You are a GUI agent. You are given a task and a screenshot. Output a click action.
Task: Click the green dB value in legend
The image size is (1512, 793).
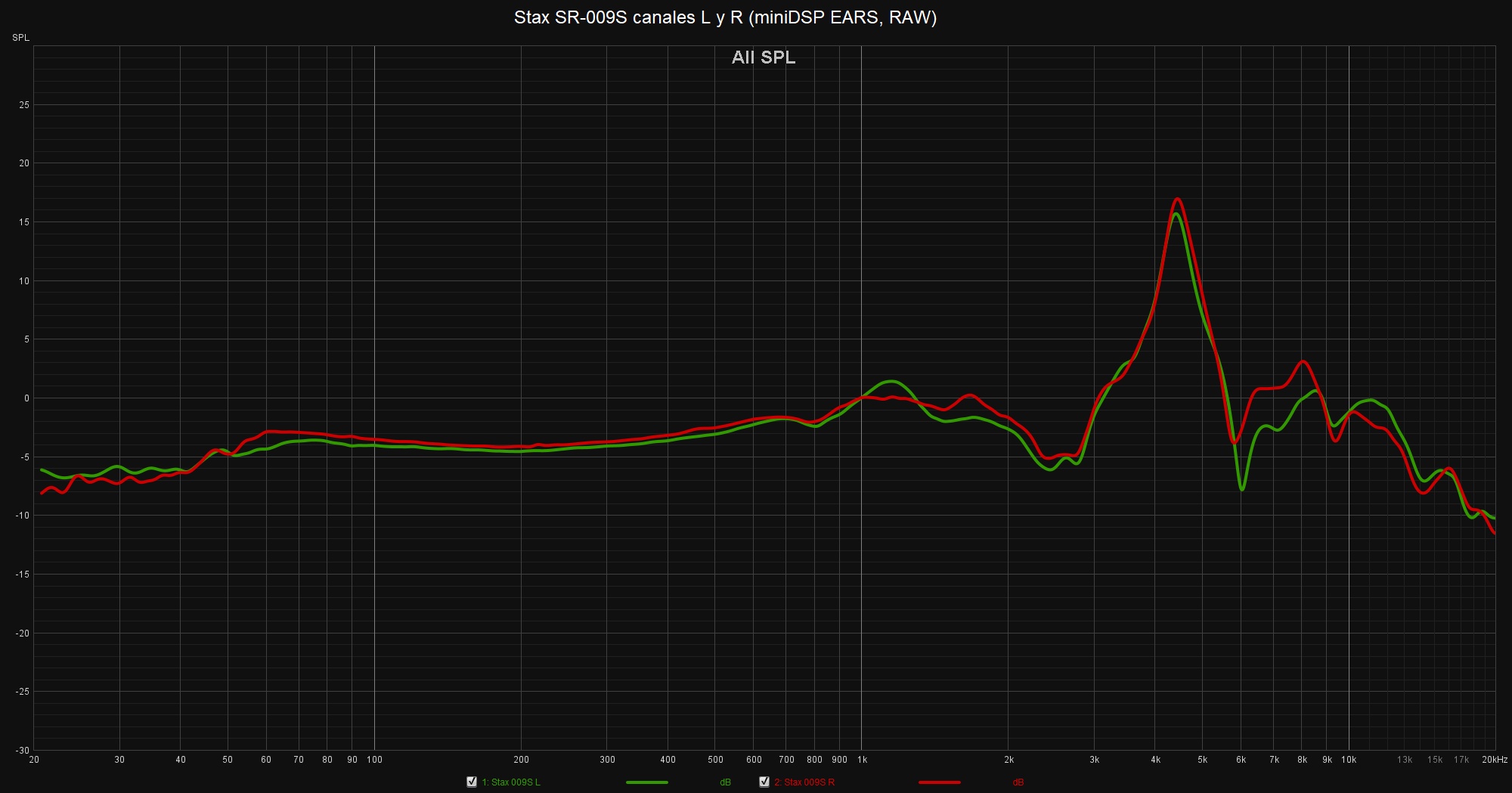click(x=725, y=782)
